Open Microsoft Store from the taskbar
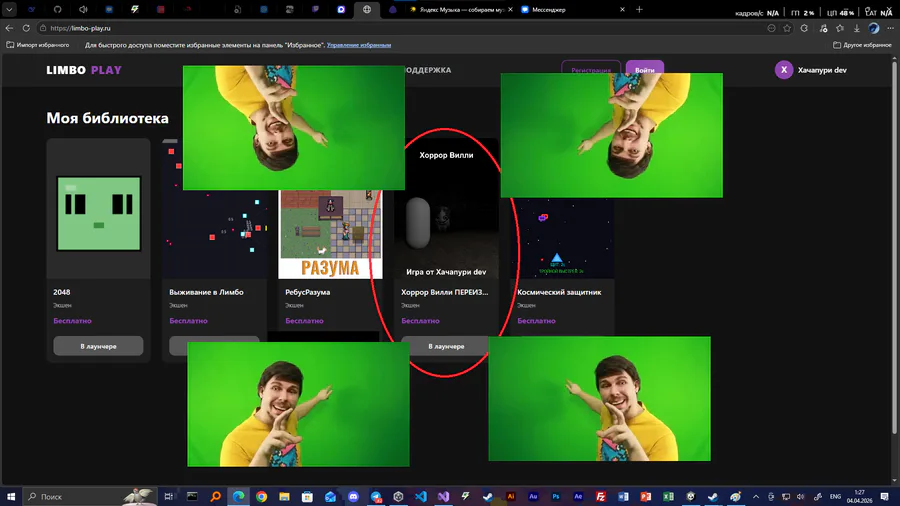The image size is (900, 506). [x=307, y=496]
